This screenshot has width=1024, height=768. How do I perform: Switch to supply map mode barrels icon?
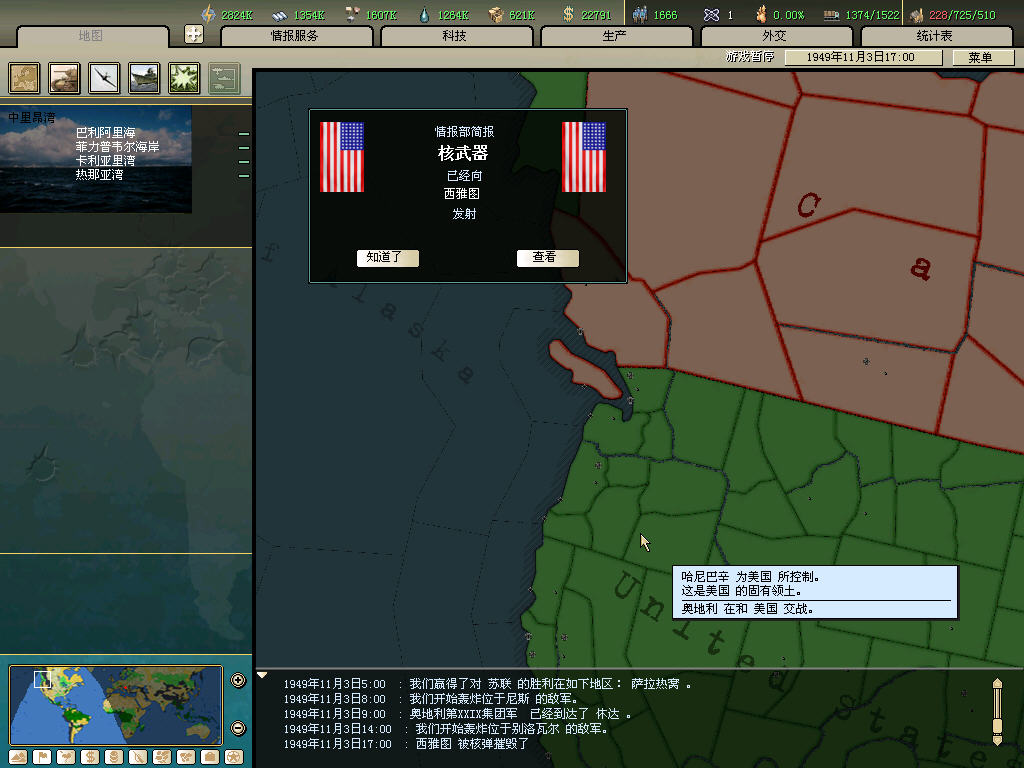point(114,757)
